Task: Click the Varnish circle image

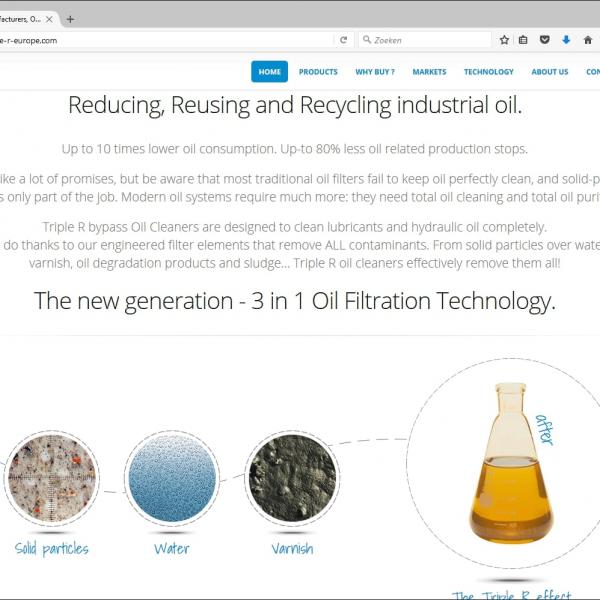Action: pyautogui.click(x=292, y=478)
